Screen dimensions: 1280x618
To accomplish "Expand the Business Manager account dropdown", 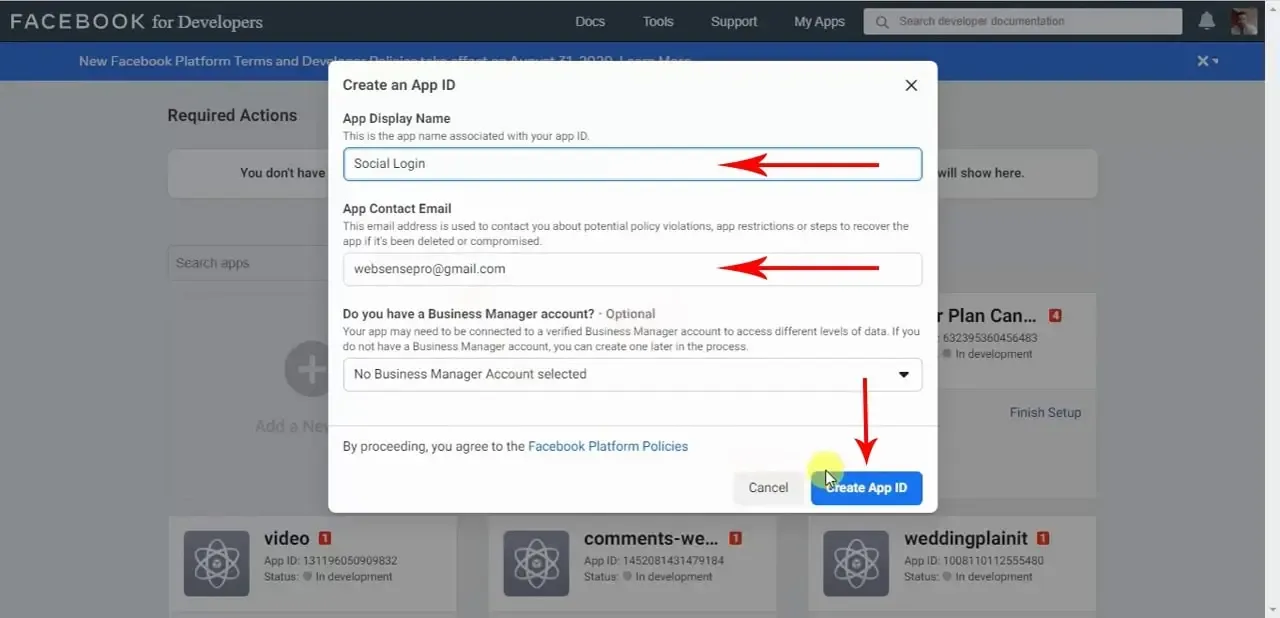I will click(x=632, y=374).
